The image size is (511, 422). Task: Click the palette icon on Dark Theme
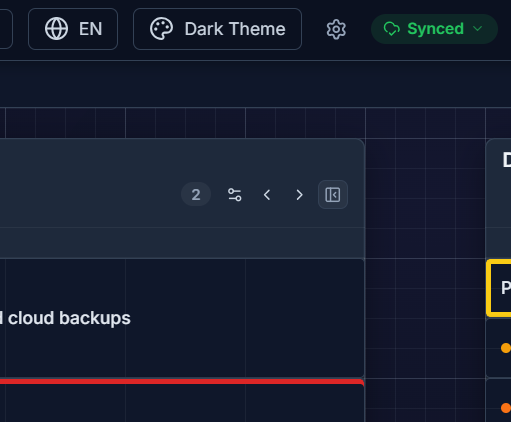(161, 29)
